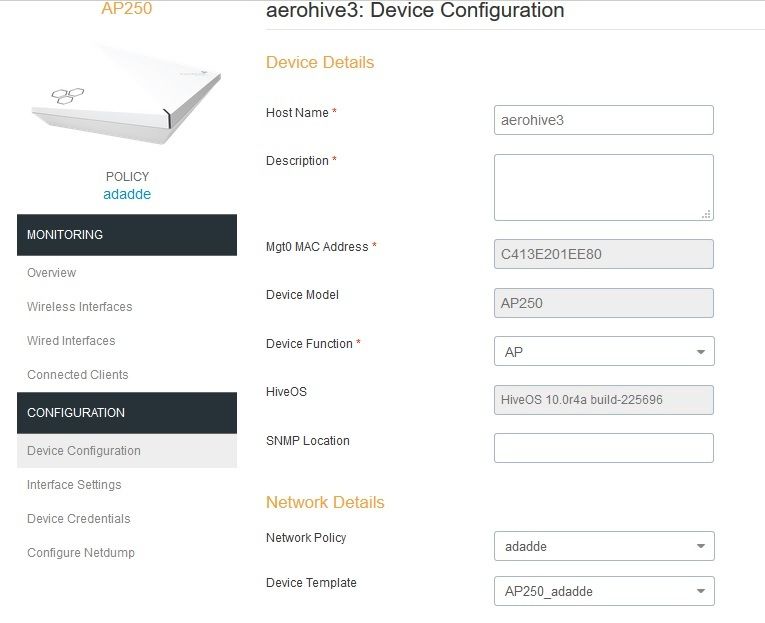Click the HiveOS version field

point(603,400)
